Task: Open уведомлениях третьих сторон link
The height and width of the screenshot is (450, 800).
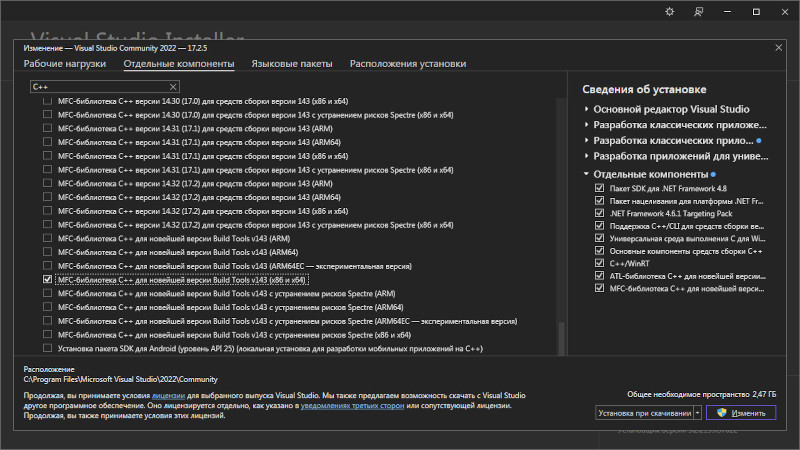Action: coord(353,406)
